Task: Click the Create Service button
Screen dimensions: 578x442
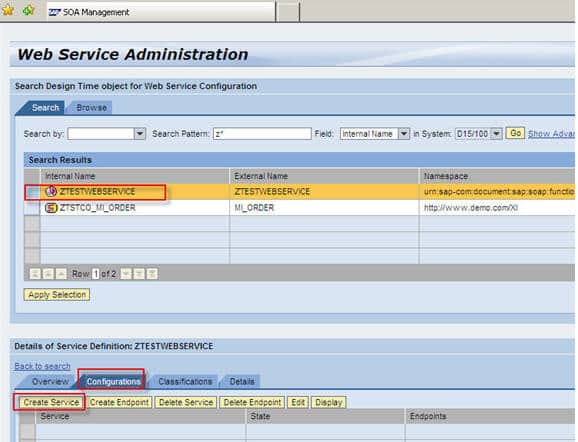Action: (x=51, y=402)
